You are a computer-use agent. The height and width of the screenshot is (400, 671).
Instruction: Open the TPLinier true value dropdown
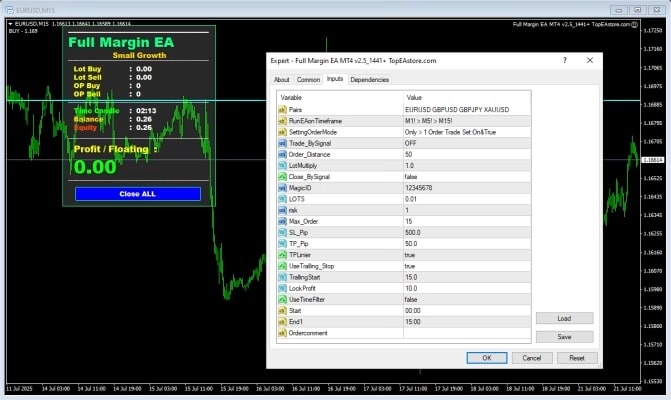tap(467, 255)
